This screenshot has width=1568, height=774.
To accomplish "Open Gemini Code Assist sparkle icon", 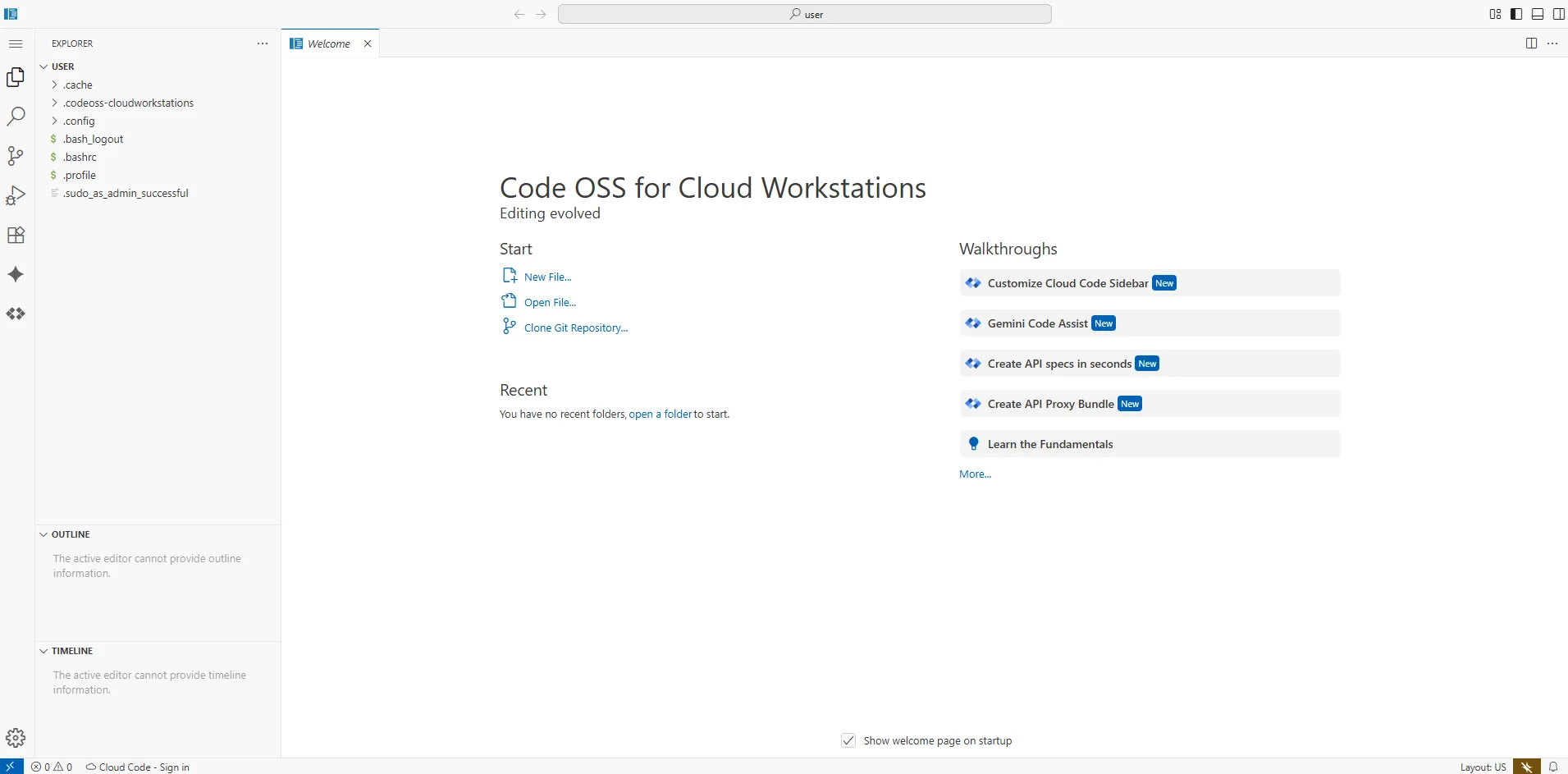I will pyautogui.click(x=16, y=274).
